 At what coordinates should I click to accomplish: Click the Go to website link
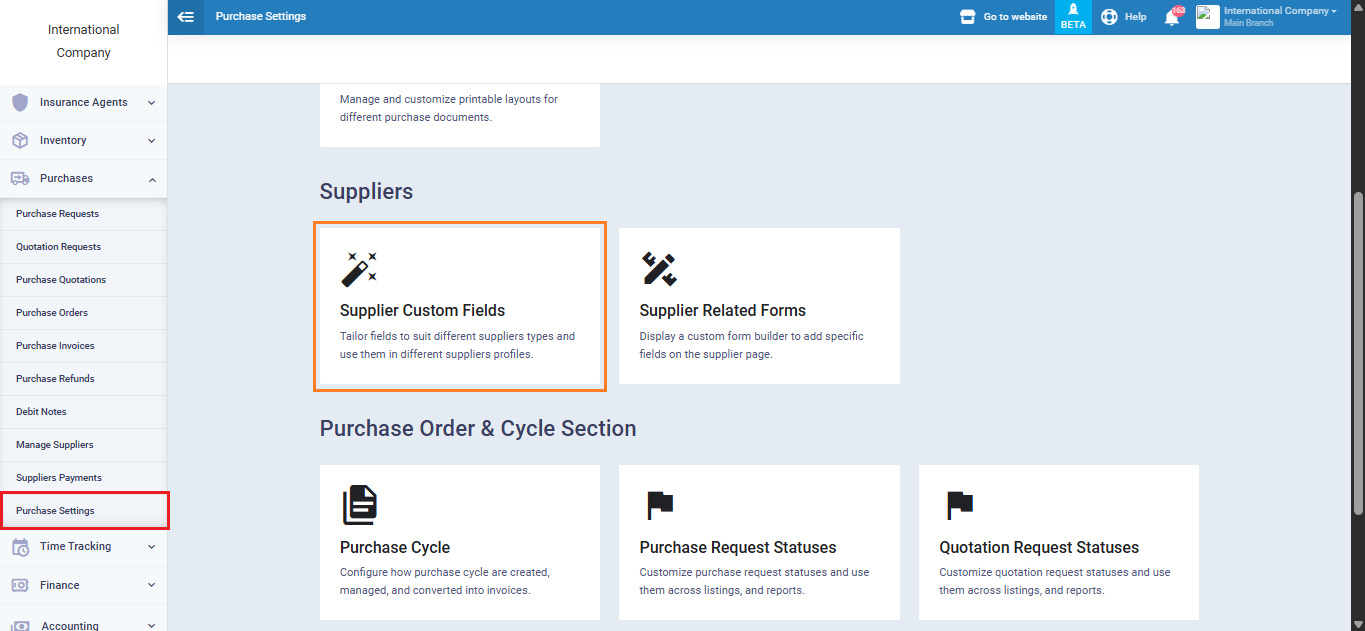coord(1003,17)
